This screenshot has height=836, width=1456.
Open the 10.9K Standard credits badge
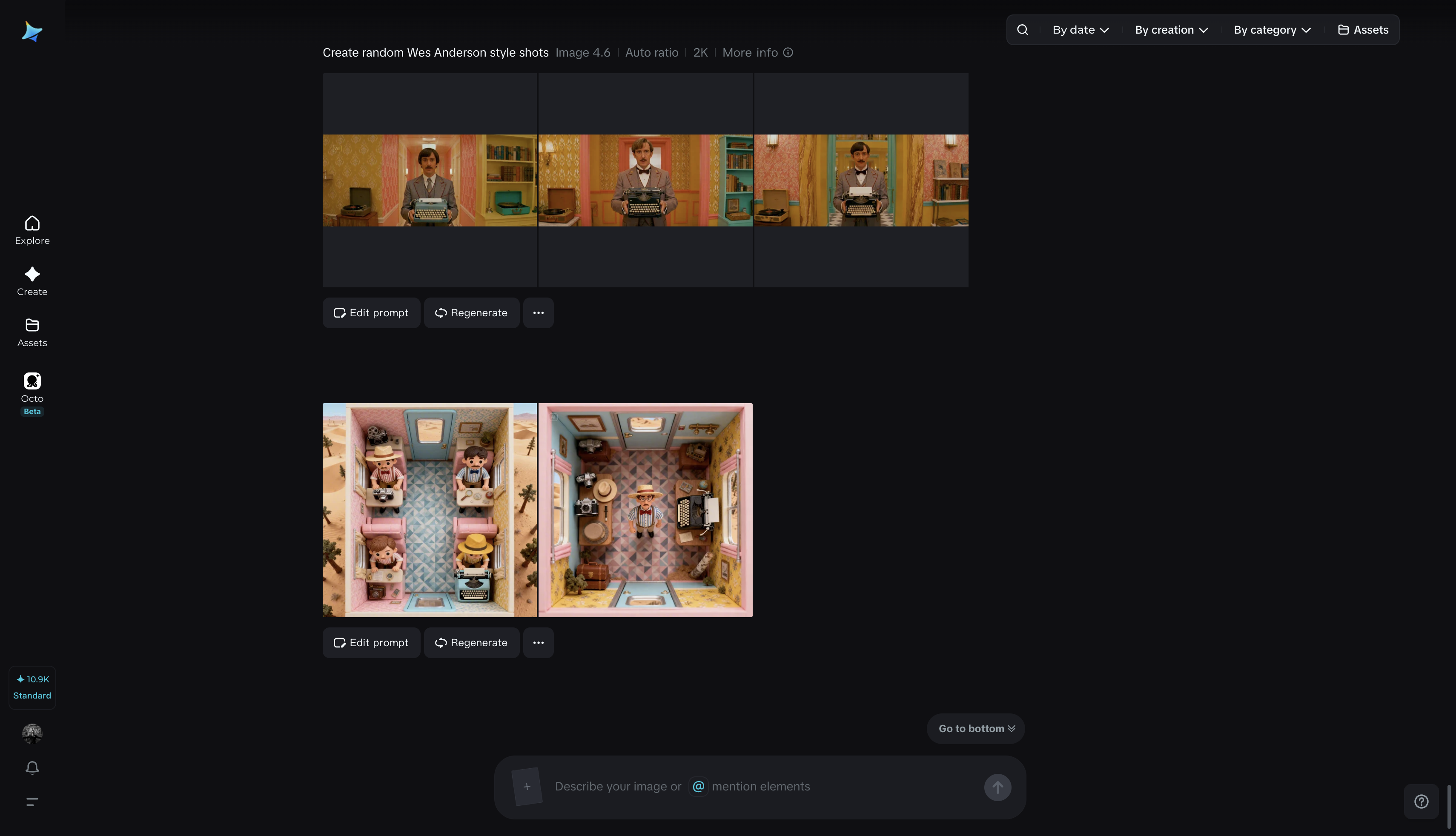(x=32, y=687)
